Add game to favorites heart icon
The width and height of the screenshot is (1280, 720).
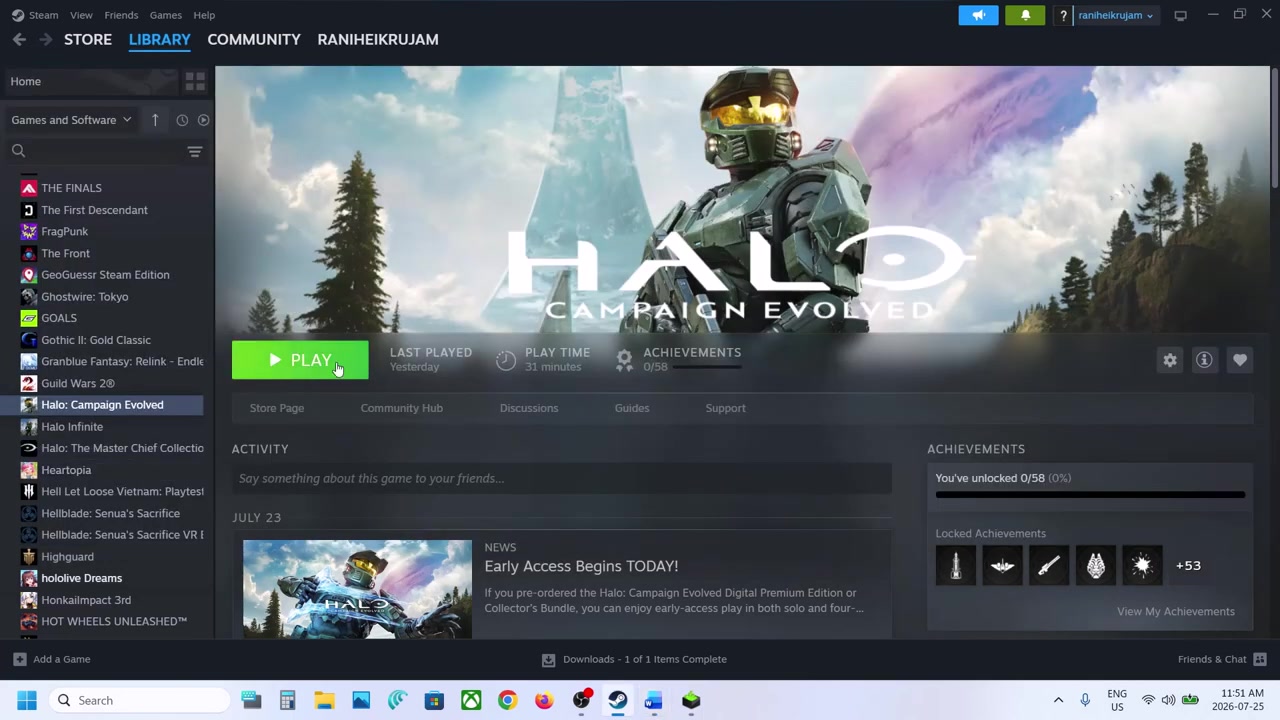click(x=1240, y=360)
